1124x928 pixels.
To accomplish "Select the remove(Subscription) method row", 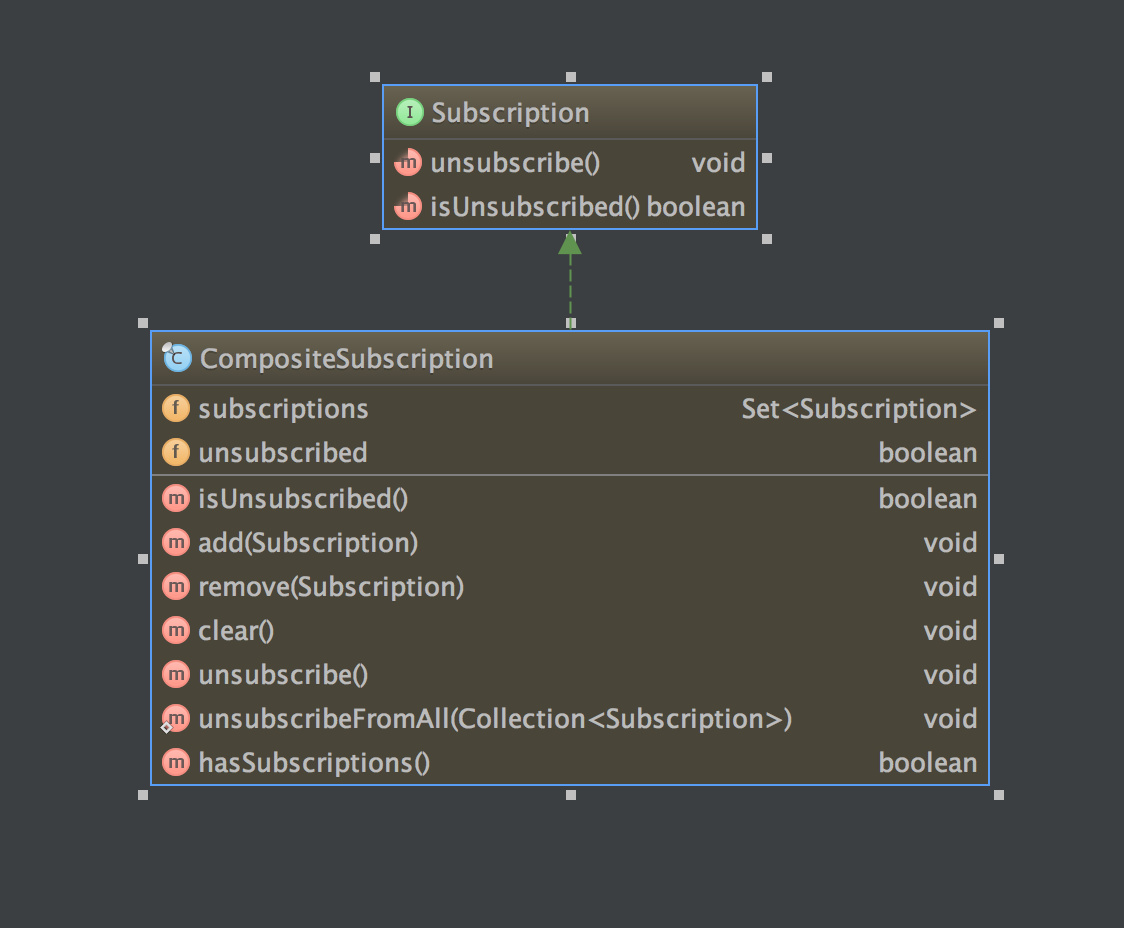I will coord(570,587).
